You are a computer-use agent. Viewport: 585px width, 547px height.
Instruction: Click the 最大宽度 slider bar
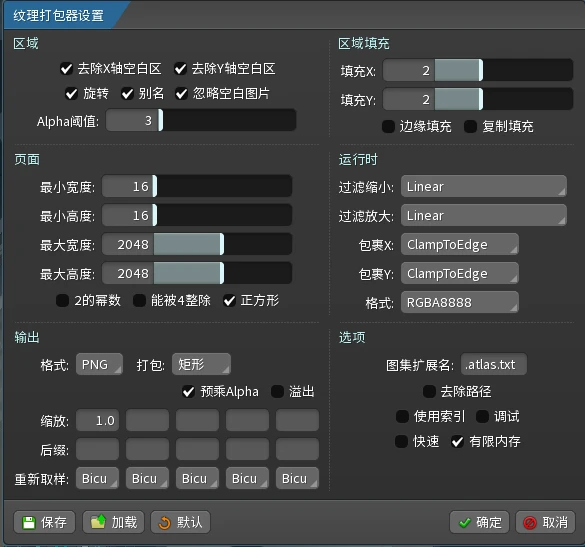click(197, 244)
